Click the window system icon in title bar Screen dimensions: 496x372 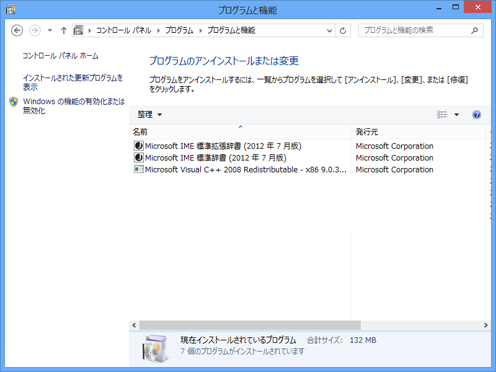tap(10, 9)
